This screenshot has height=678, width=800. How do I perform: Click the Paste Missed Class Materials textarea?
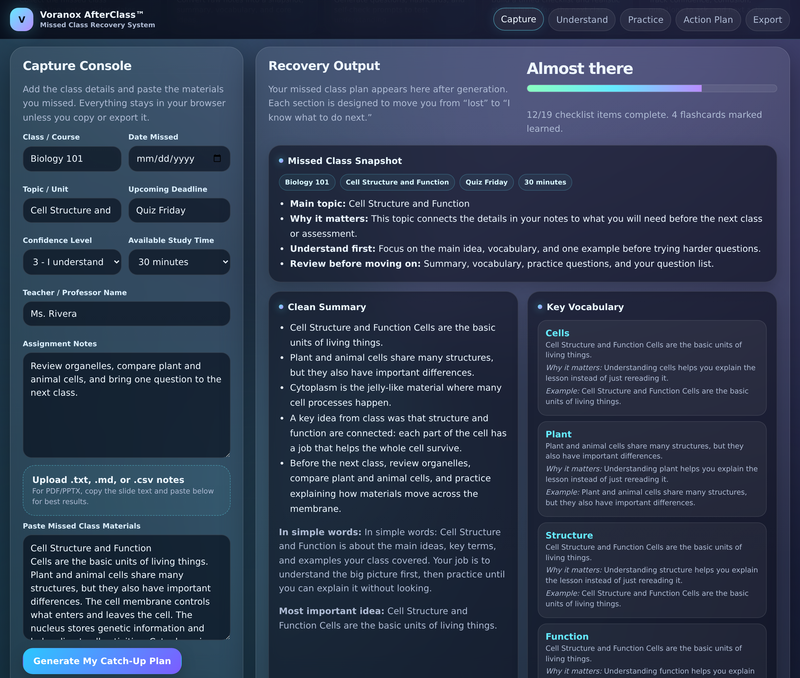click(127, 587)
